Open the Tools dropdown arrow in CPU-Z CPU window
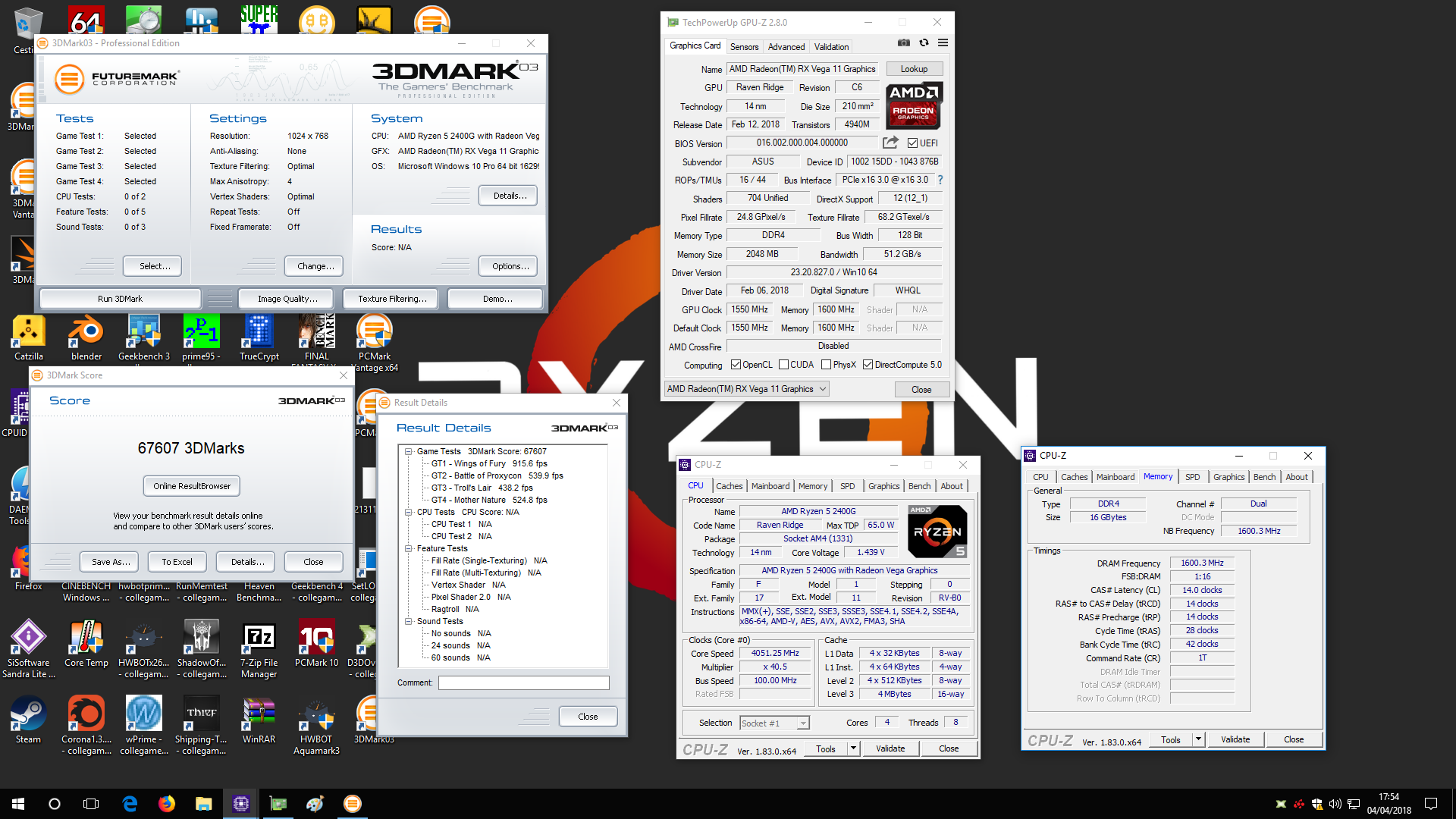Screen dimensions: 1456x819 pyautogui.click(x=853, y=748)
